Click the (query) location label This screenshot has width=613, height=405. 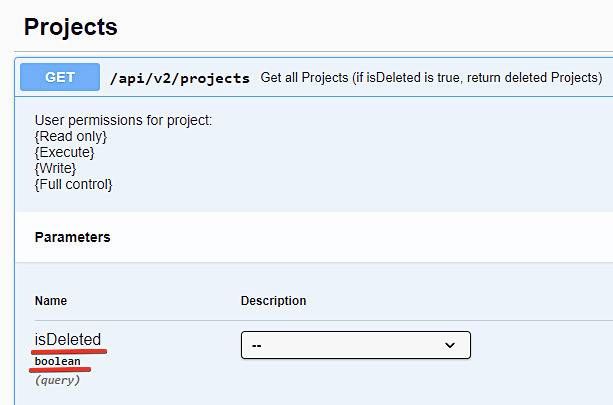[x=57, y=380]
